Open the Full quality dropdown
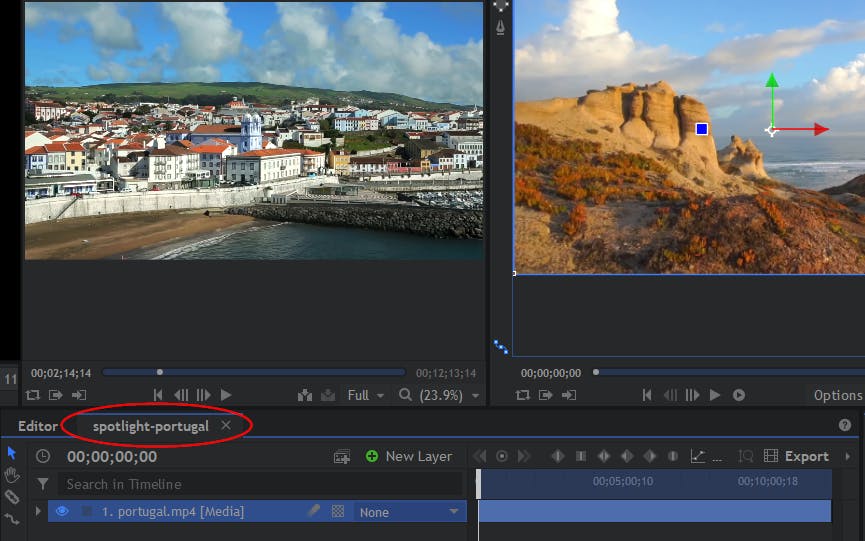865x541 pixels. (x=365, y=395)
